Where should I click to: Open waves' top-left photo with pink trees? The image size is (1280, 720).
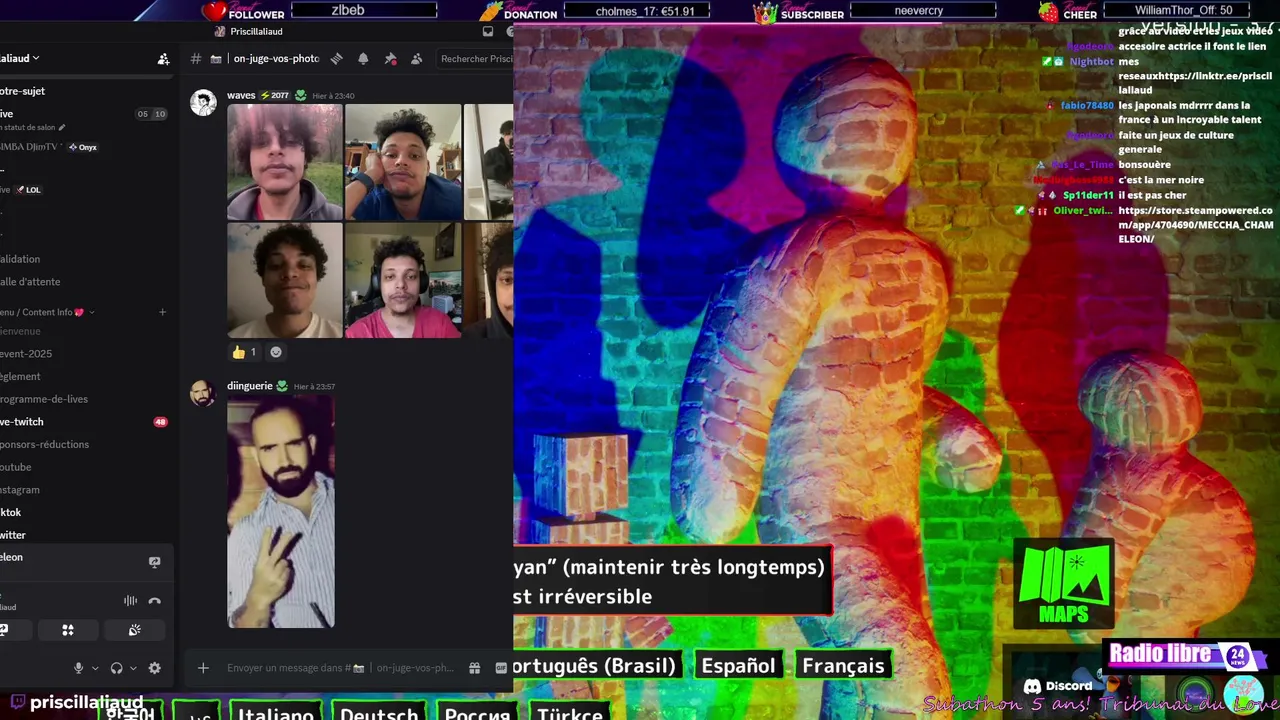[x=285, y=162]
